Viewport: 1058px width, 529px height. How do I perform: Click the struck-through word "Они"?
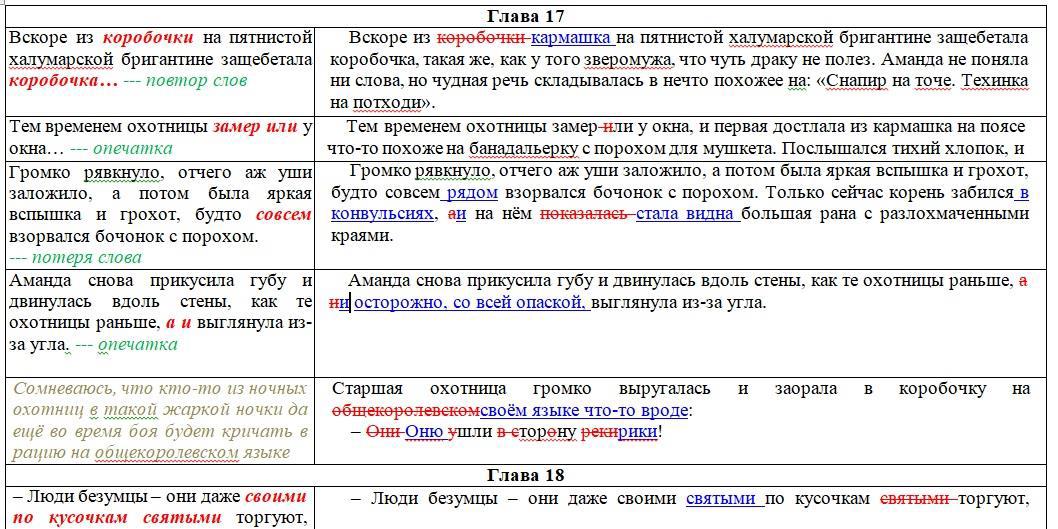coord(384,433)
